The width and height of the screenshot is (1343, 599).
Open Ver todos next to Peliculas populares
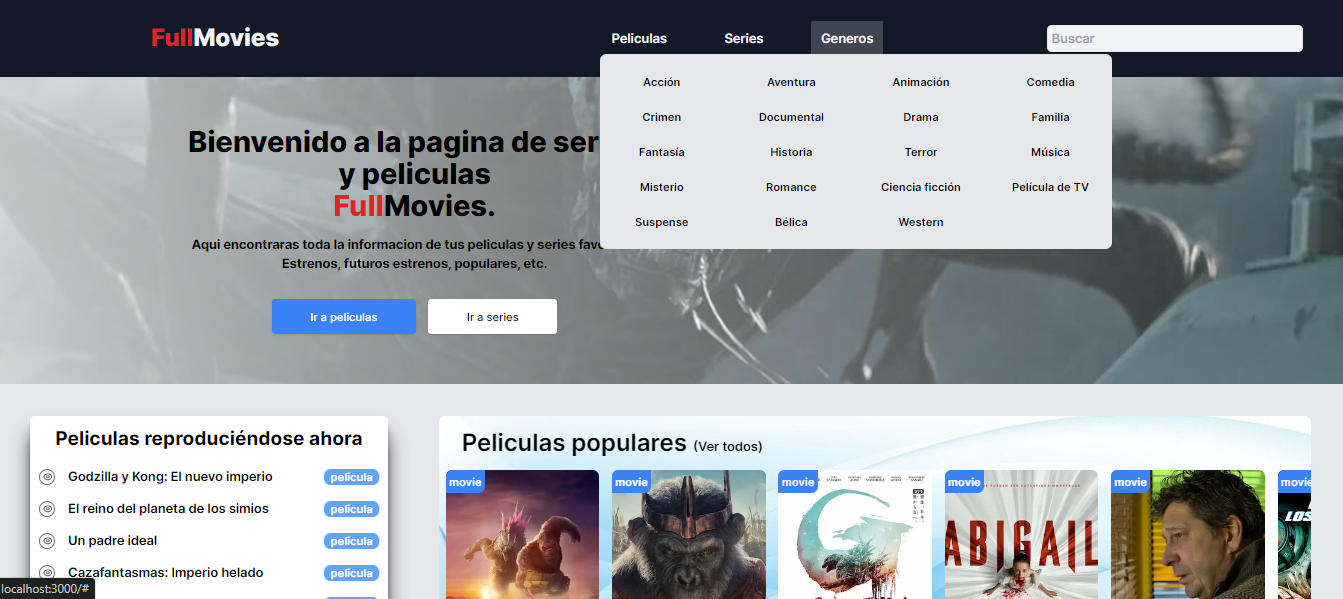coord(730,446)
